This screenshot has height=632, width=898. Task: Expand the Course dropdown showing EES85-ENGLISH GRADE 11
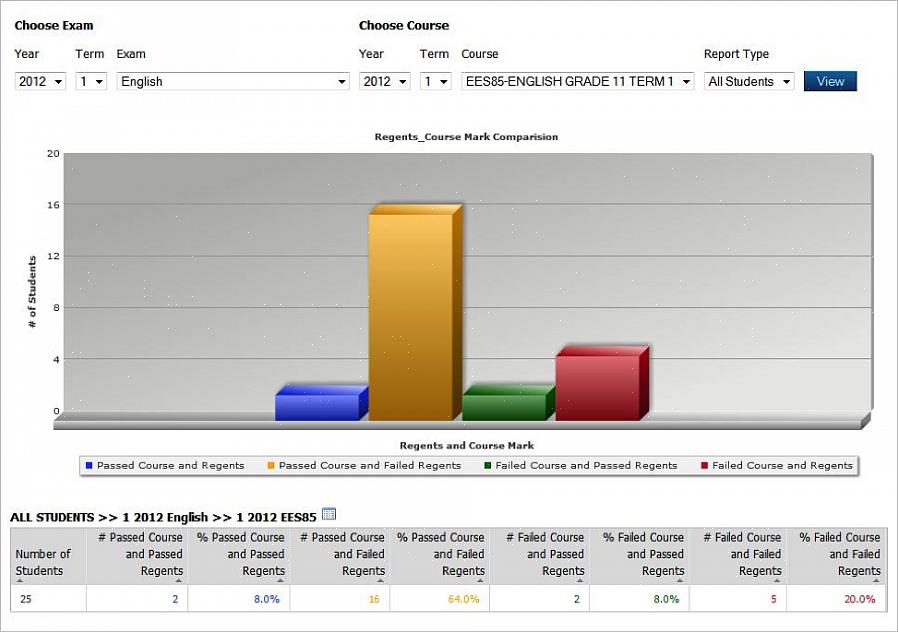(x=577, y=82)
